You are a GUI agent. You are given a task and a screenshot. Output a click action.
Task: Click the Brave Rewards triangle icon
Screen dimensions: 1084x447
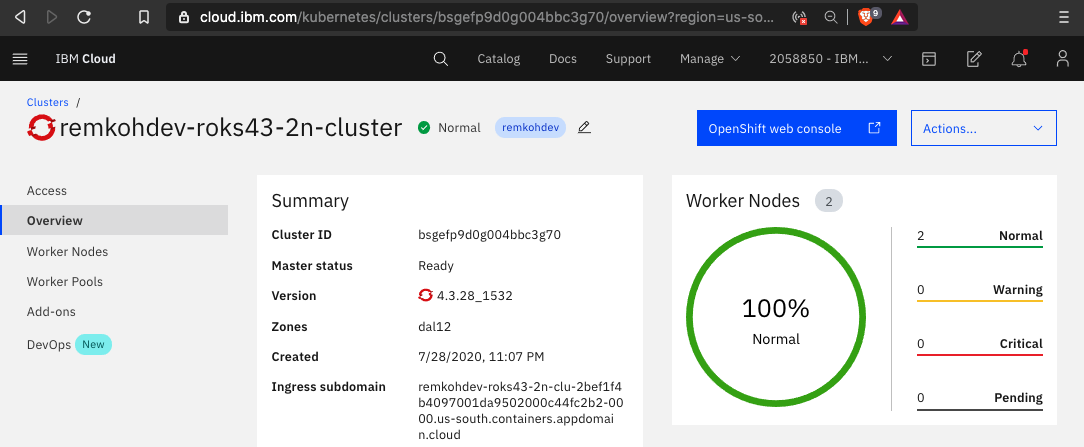tap(899, 17)
